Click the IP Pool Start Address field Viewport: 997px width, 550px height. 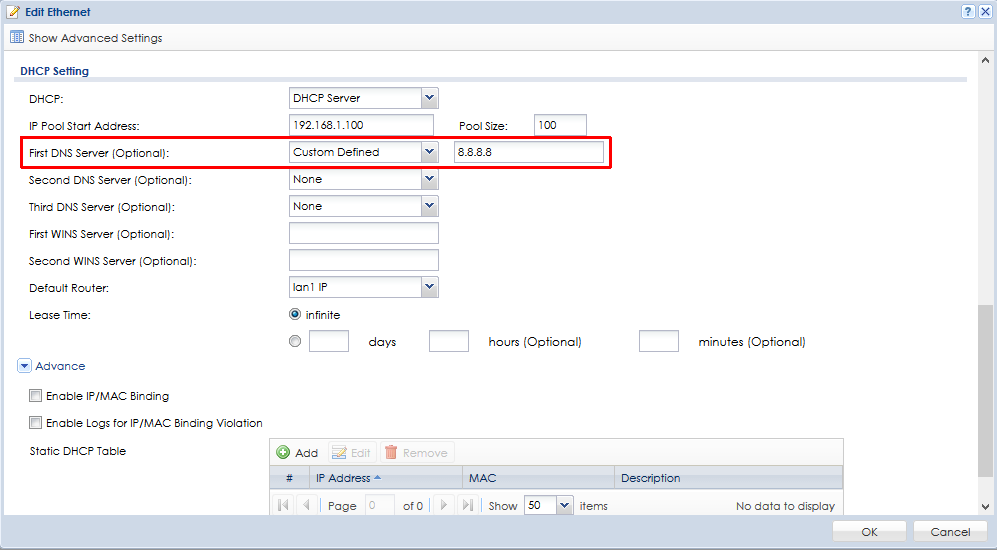click(x=361, y=125)
